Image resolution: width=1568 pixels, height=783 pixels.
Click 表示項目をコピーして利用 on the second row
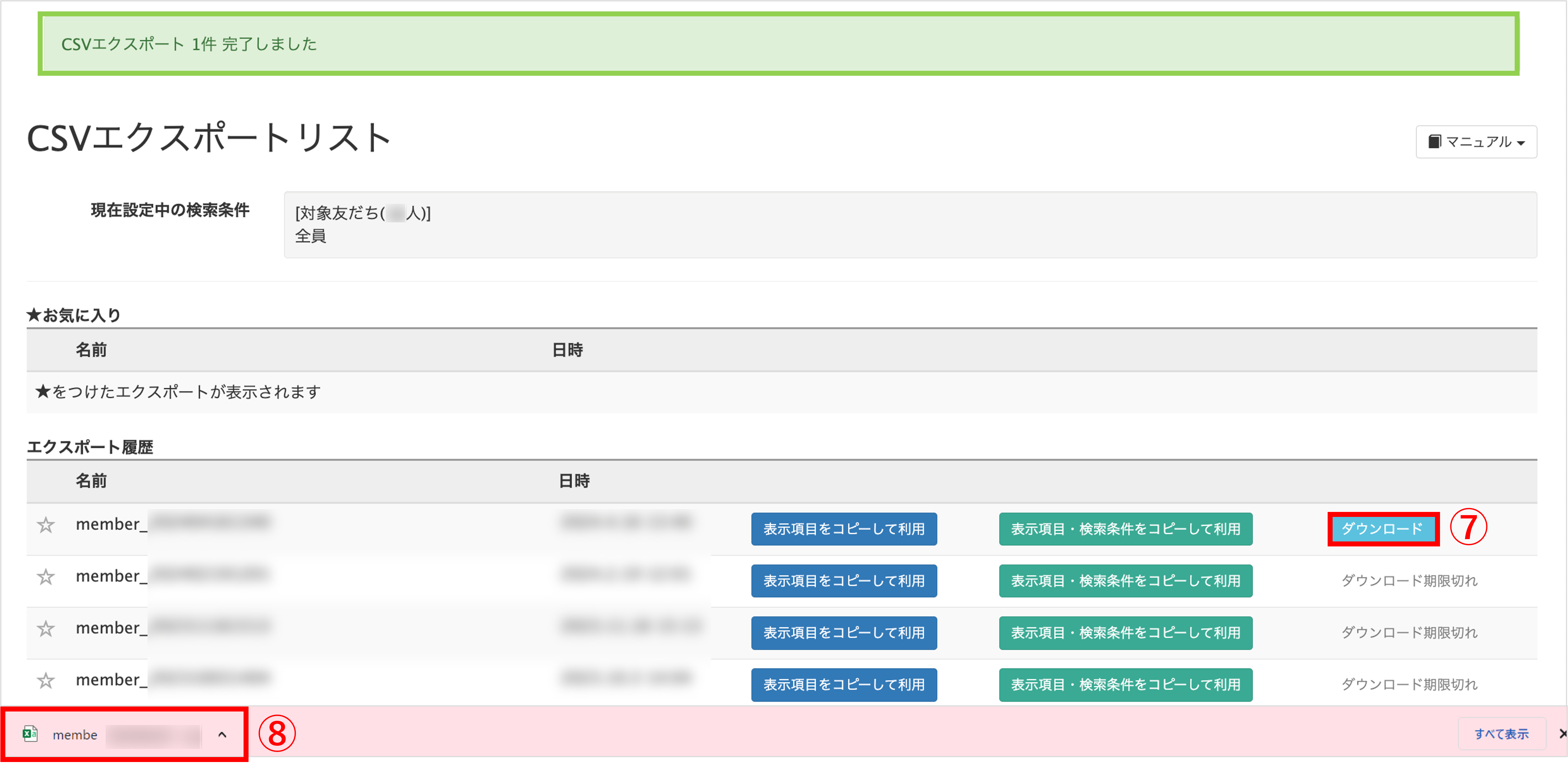click(844, 581)
